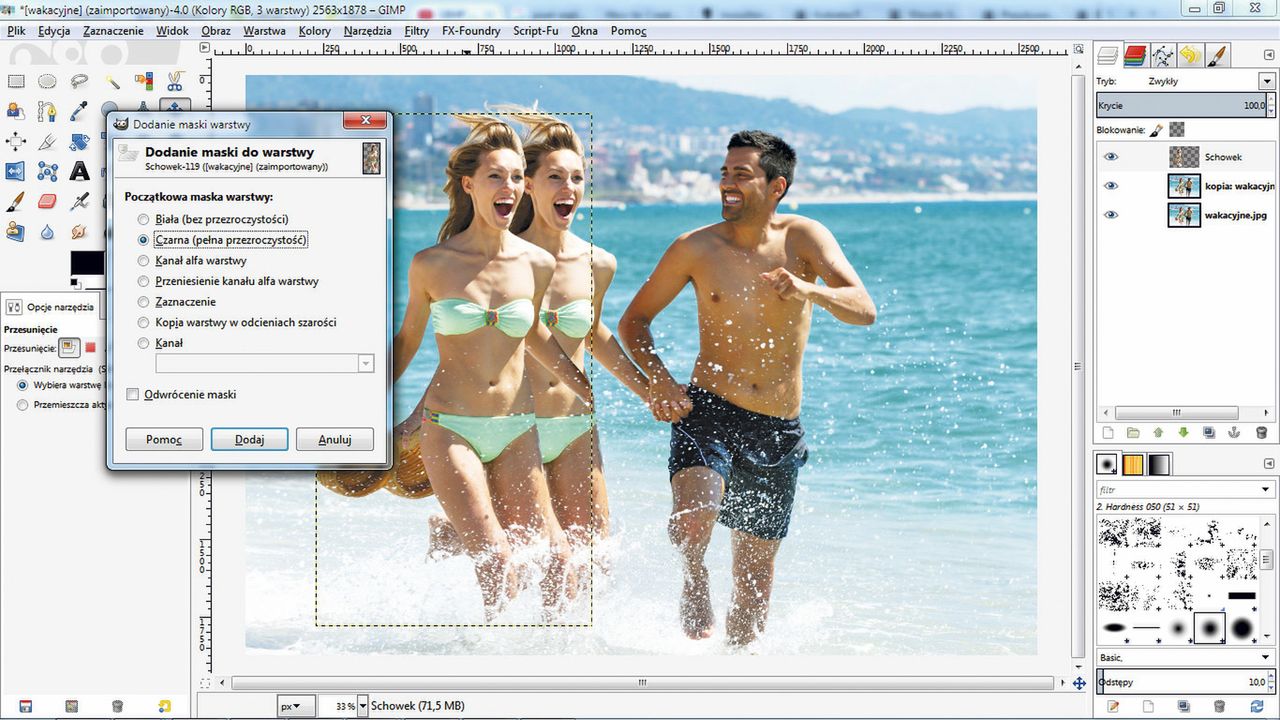Select the Cage Transform tool
1280x720 pixels.
[x=47, y=171]
